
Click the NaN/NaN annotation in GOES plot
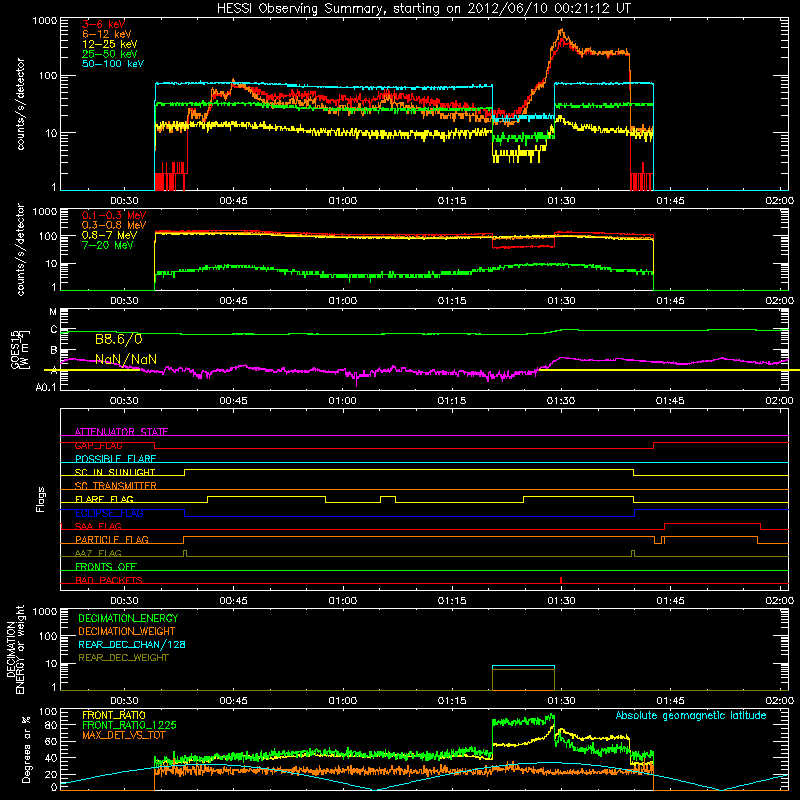click(126, 360)
